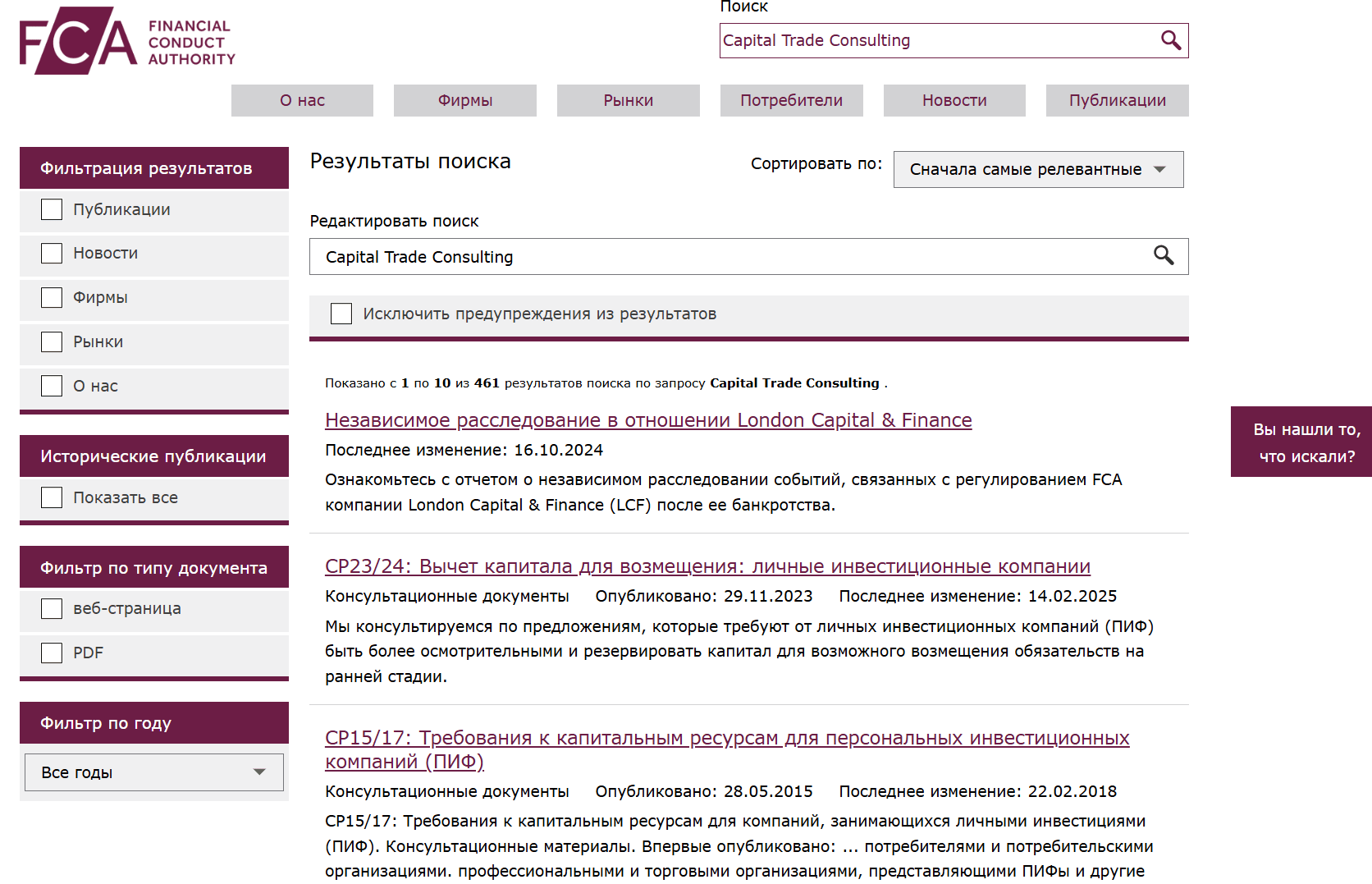Open the 'Публикации' navigation menu
The height and width of the screenshot is (884, 1372).
(1118, 100)
